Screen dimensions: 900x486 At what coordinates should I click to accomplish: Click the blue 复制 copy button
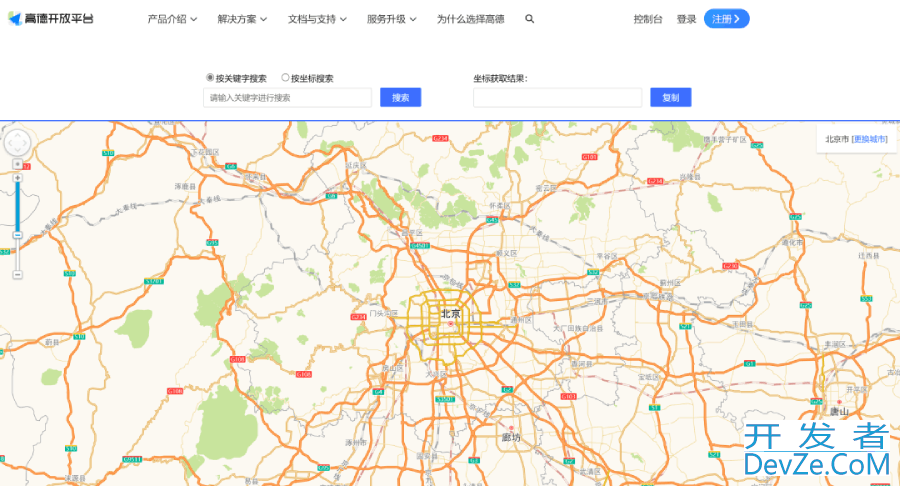pyautogui.click(x=670, y=98)
